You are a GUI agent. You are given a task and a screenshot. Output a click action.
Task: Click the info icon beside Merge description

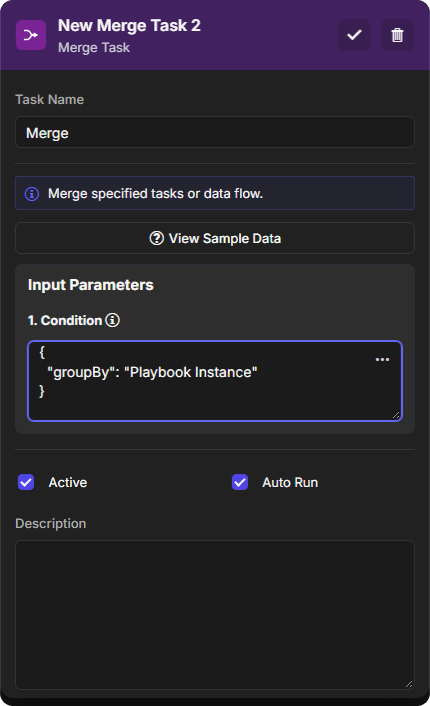(x=32, y=194)
